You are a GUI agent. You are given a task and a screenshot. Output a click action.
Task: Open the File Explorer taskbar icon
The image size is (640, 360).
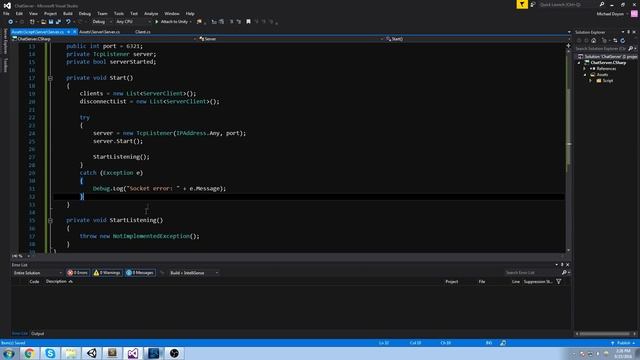click(71, 353)
